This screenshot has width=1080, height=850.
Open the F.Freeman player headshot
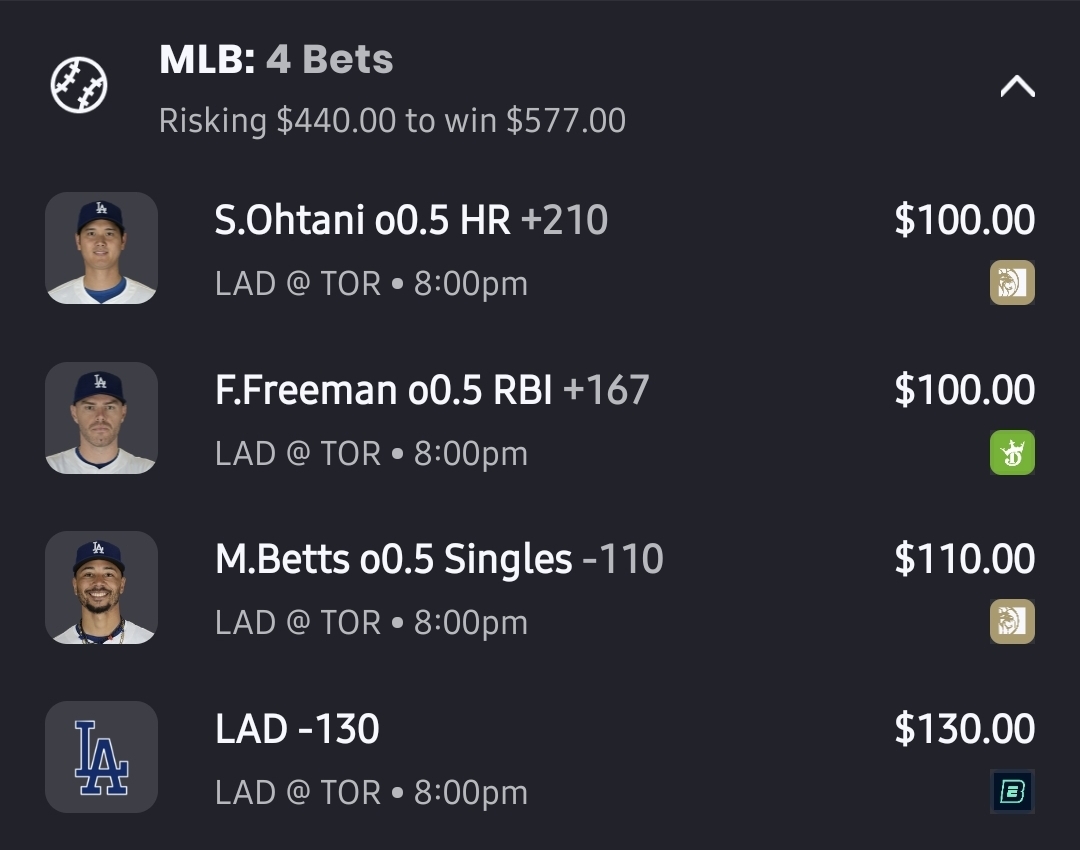coord(101,418)
